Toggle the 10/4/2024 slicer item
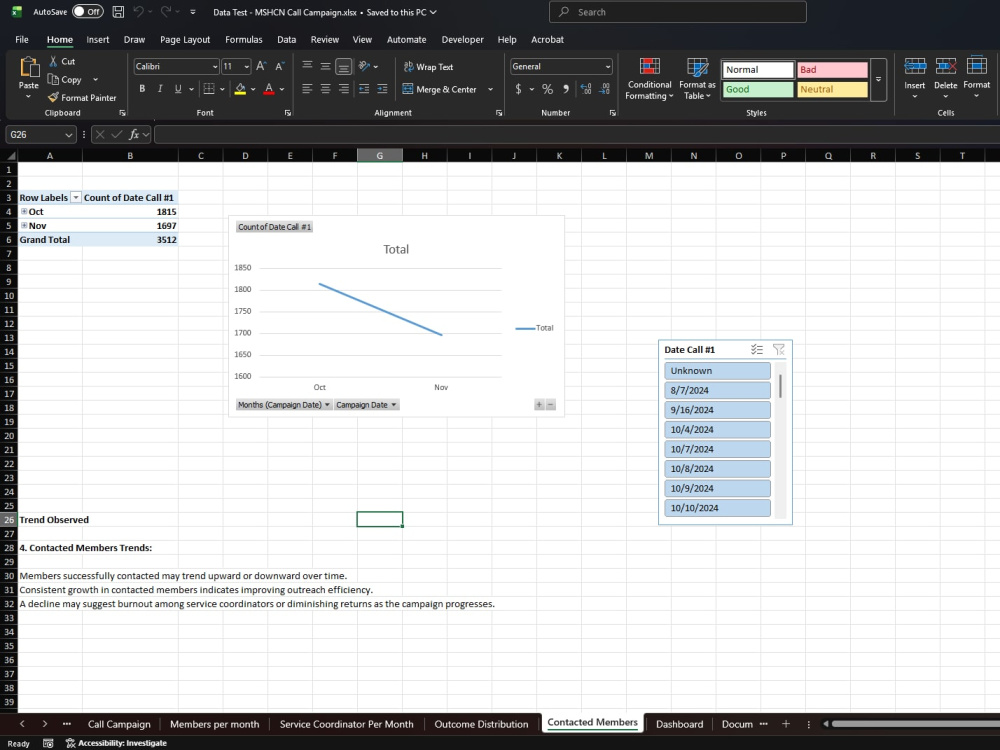The image size is (1000, 750). pos(717,429)
